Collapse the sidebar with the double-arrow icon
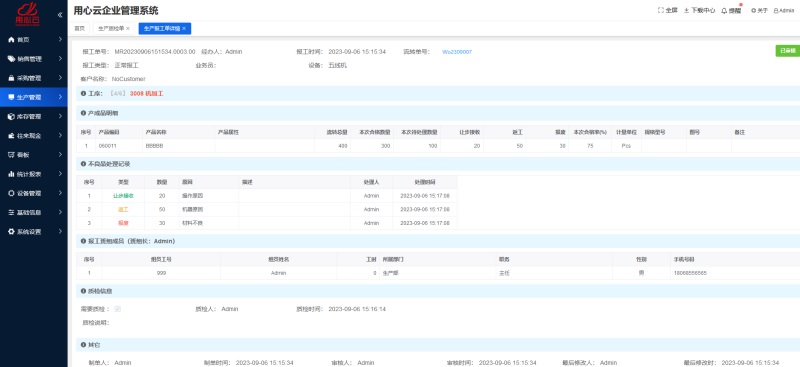 pyautogui.click(x=60, y=15)
